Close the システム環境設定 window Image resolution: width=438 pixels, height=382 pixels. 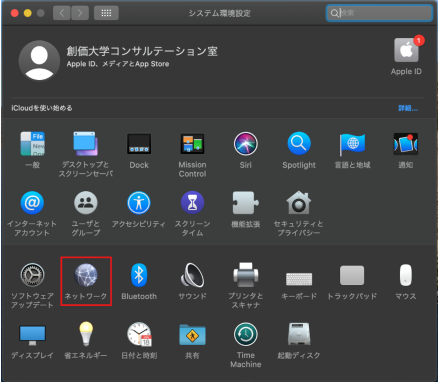[x=15, y=13]
